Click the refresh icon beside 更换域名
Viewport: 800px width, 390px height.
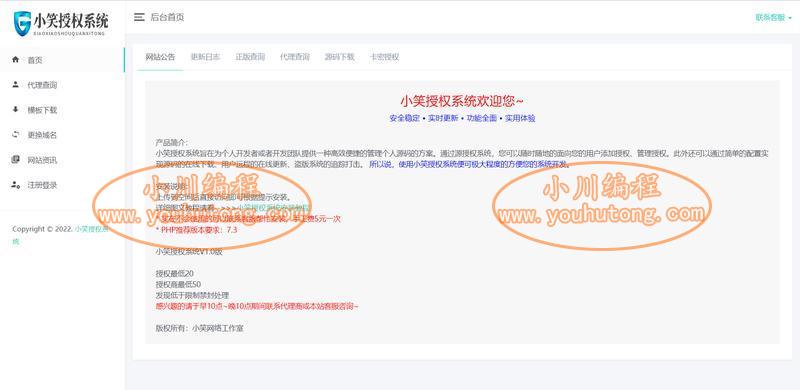point(15,135)
